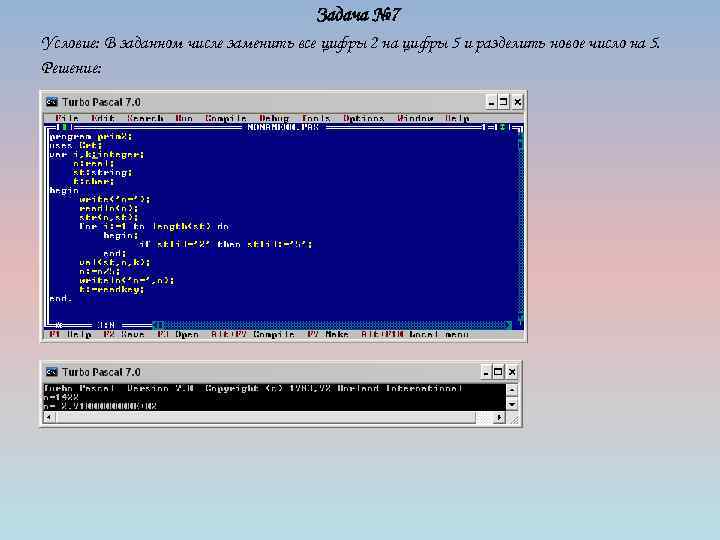
Task: Click system icon of upper Turbo Pascal window
Action: (51, 102)
